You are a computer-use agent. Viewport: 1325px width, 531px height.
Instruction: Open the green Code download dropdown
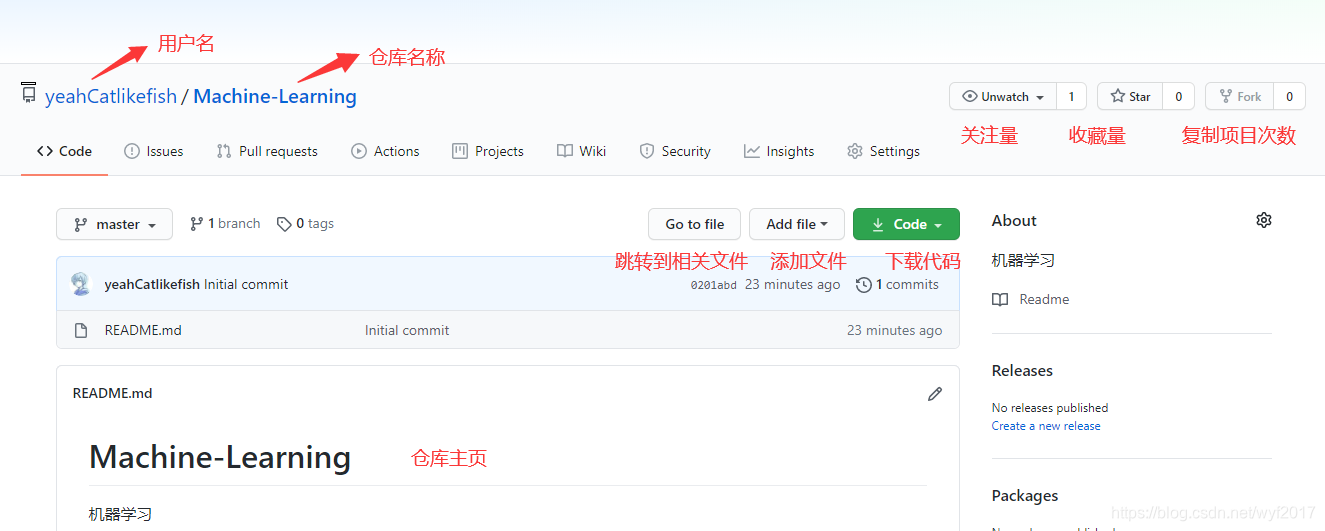pos(906,224)
